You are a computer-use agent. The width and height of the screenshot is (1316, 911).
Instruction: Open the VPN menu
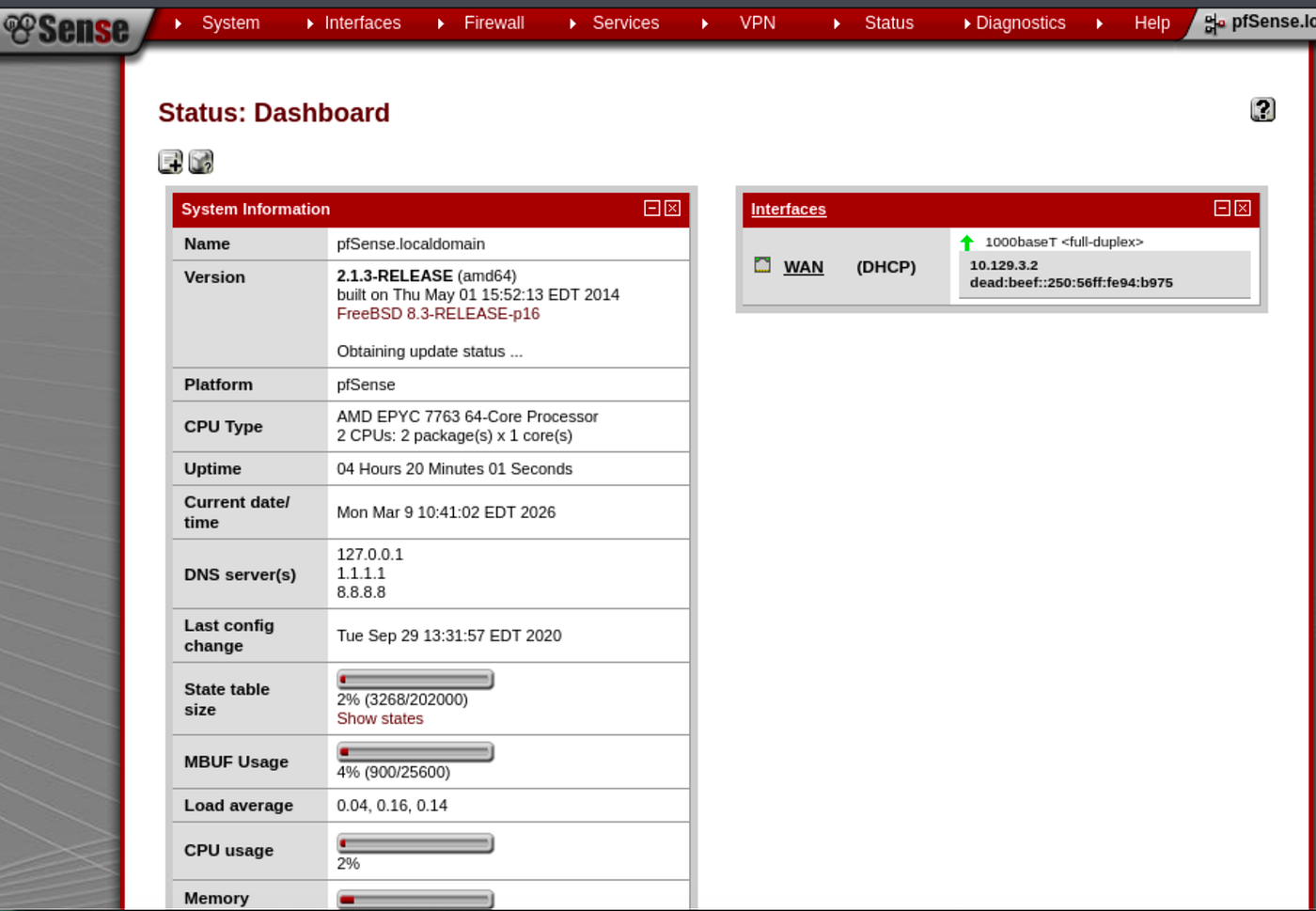tap(758, 23)
